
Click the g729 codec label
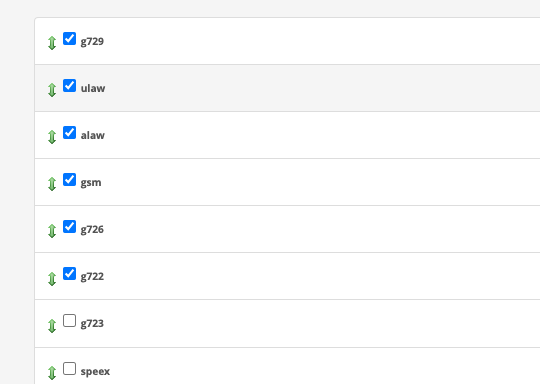tap(92, 42)
